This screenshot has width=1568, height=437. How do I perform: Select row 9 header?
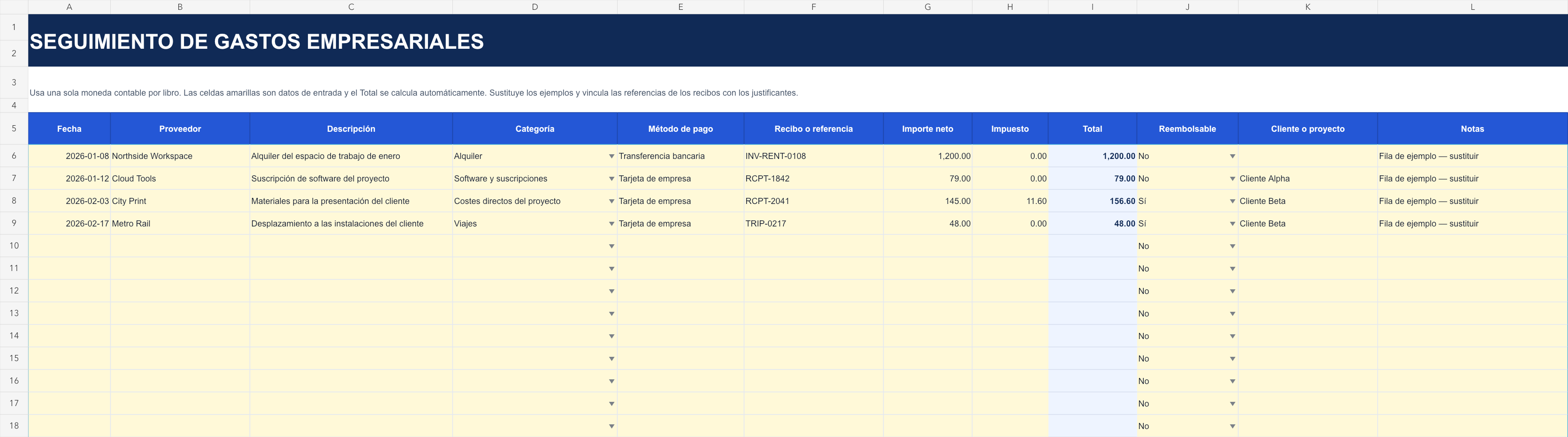click(x=14, y=223)
